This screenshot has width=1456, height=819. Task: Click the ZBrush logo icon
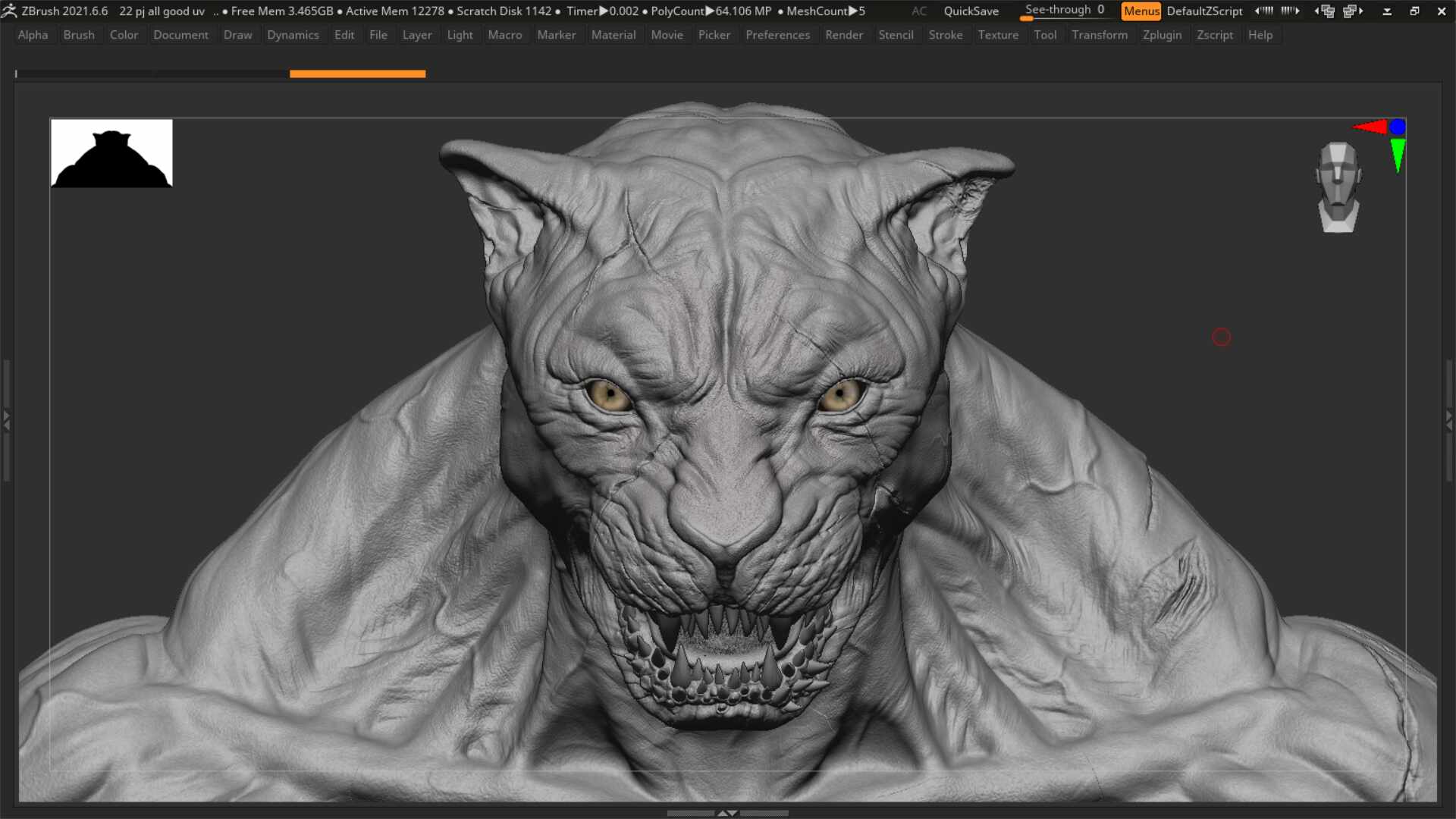(x=9, y=11)
